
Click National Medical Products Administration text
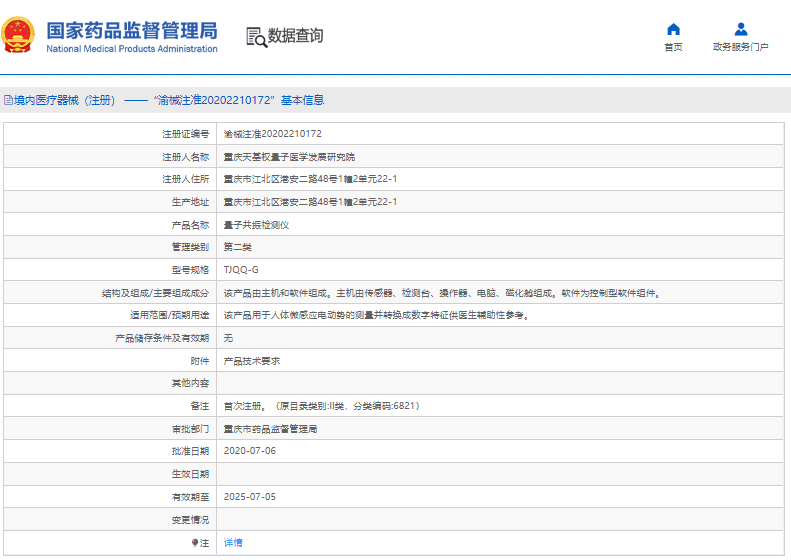[132, 49]
